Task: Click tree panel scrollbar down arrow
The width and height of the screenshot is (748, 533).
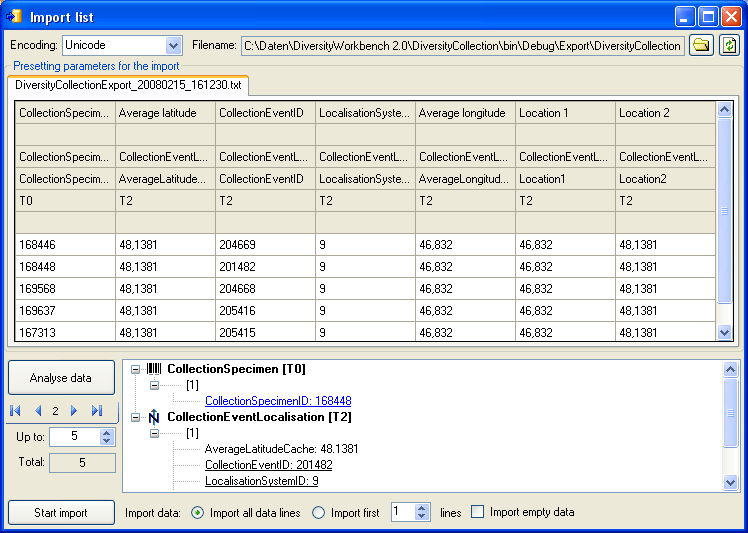Action: point(730,482)
